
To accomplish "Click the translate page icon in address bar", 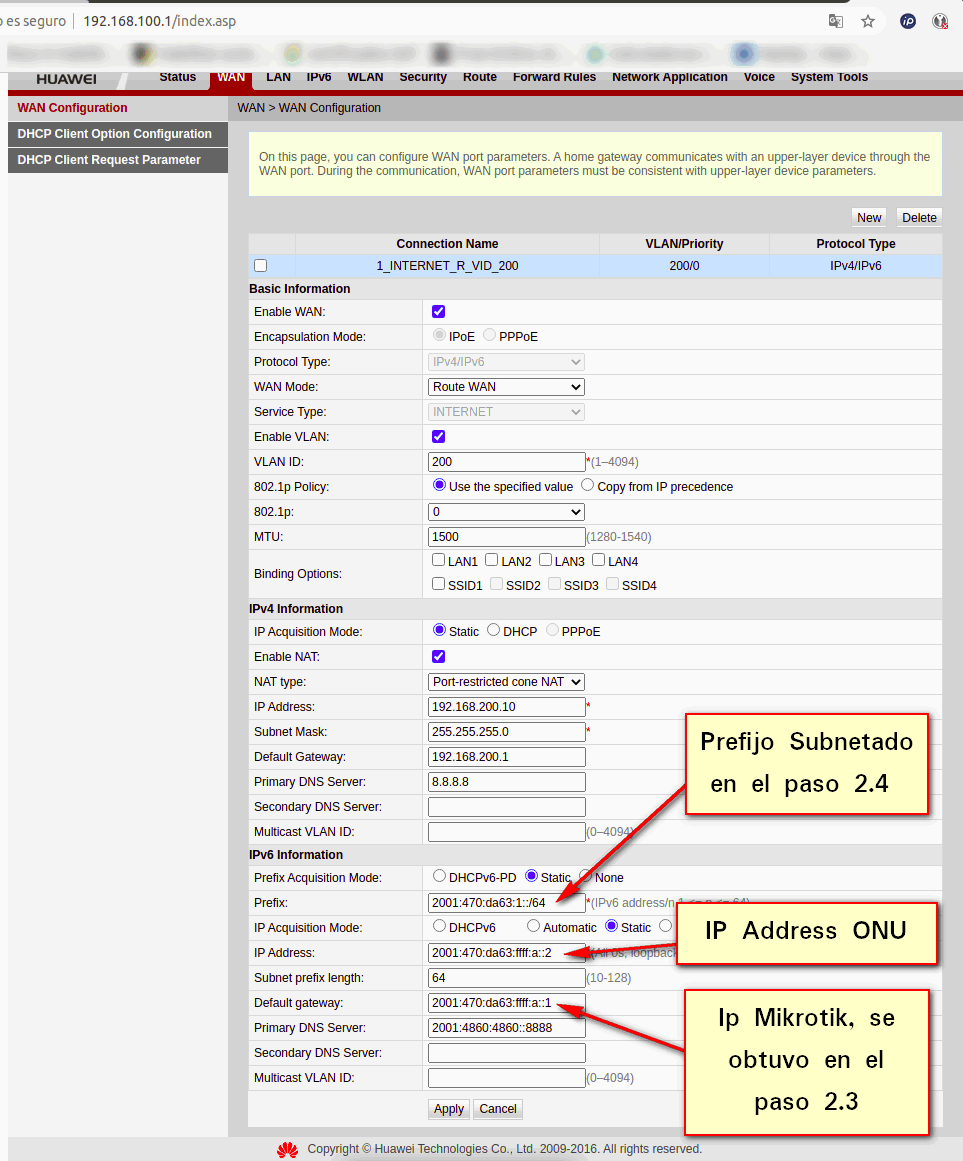I will pos(835,21).
